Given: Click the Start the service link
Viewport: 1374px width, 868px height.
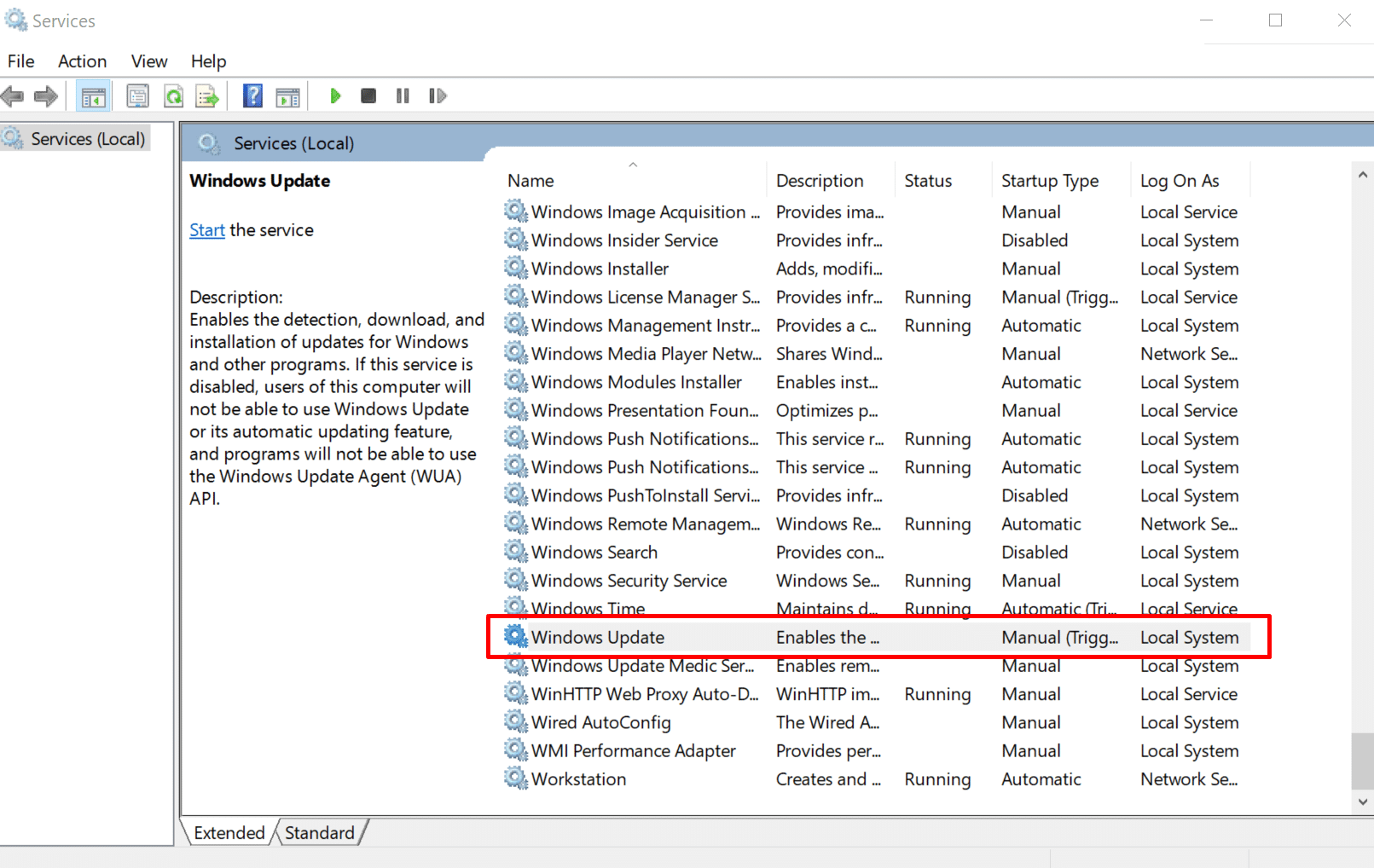Looking at the screenshot, I should coord(206,229).
